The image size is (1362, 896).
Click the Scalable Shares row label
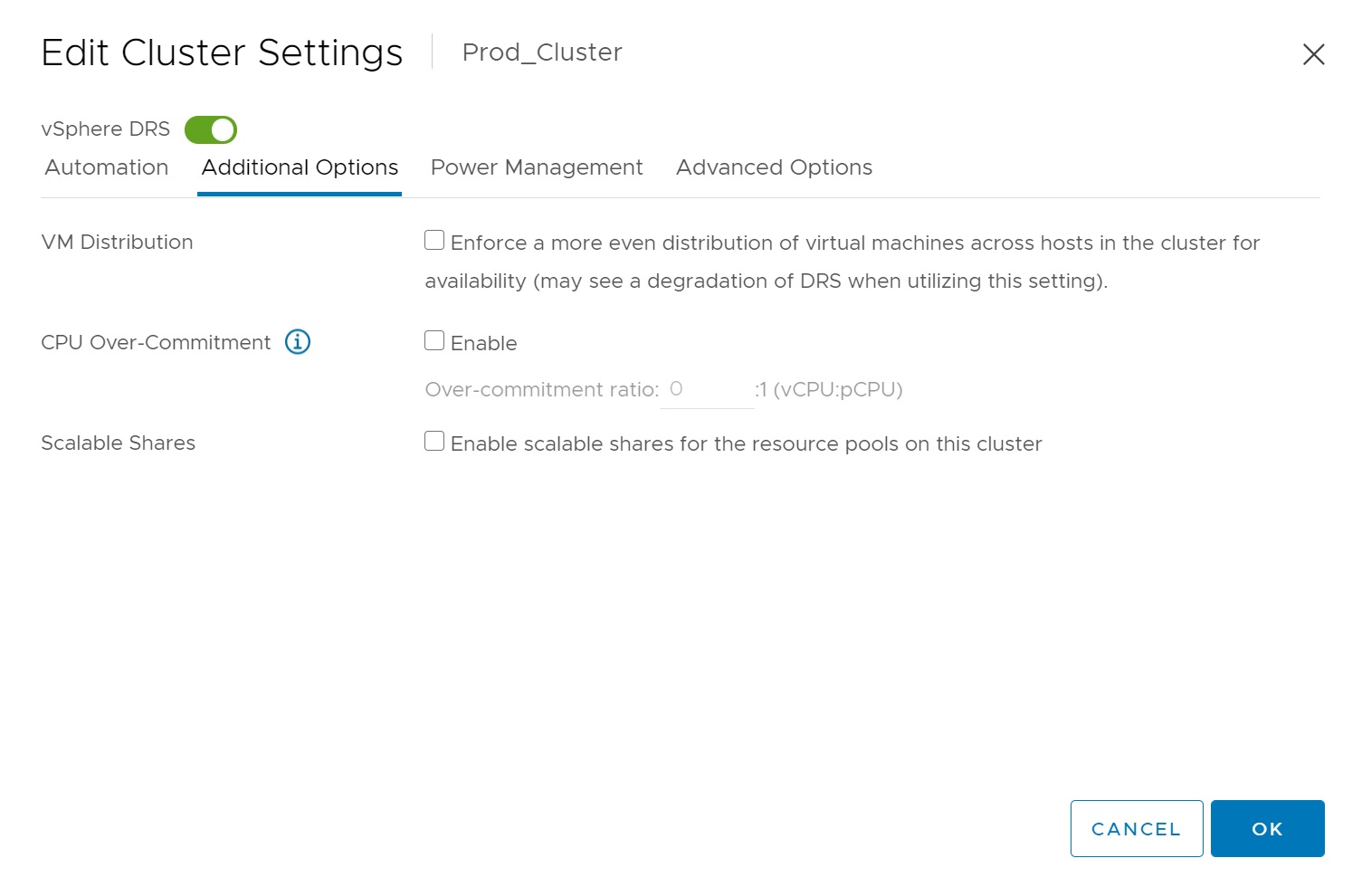point(118,443)
